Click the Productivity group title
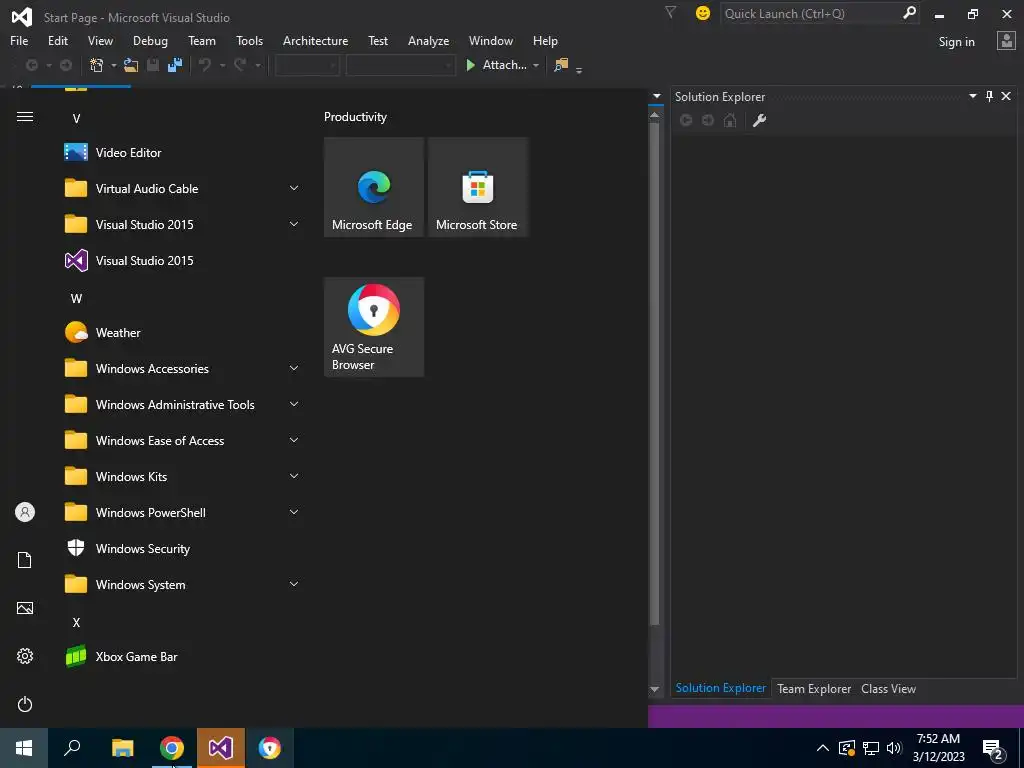 point(355,117)
